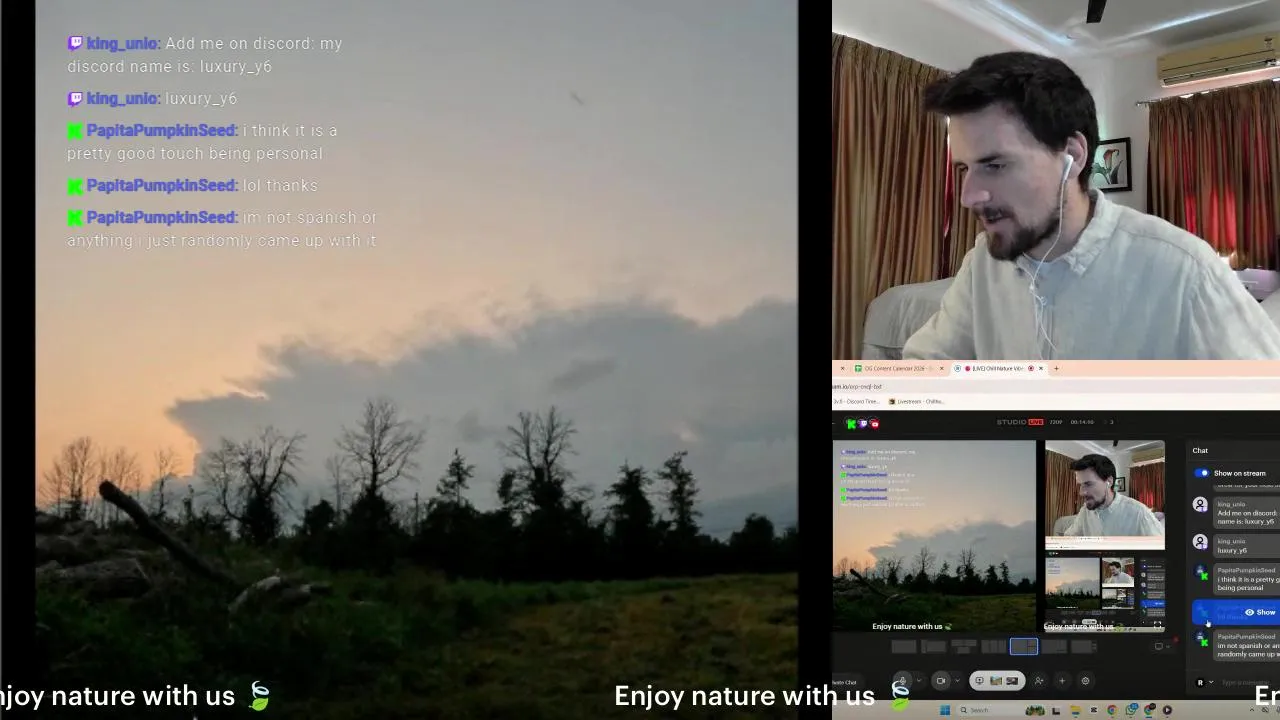This screenshot has width=1280, height=720.
Task: Click the fullscreen icon on preview
Action: 1157,626
